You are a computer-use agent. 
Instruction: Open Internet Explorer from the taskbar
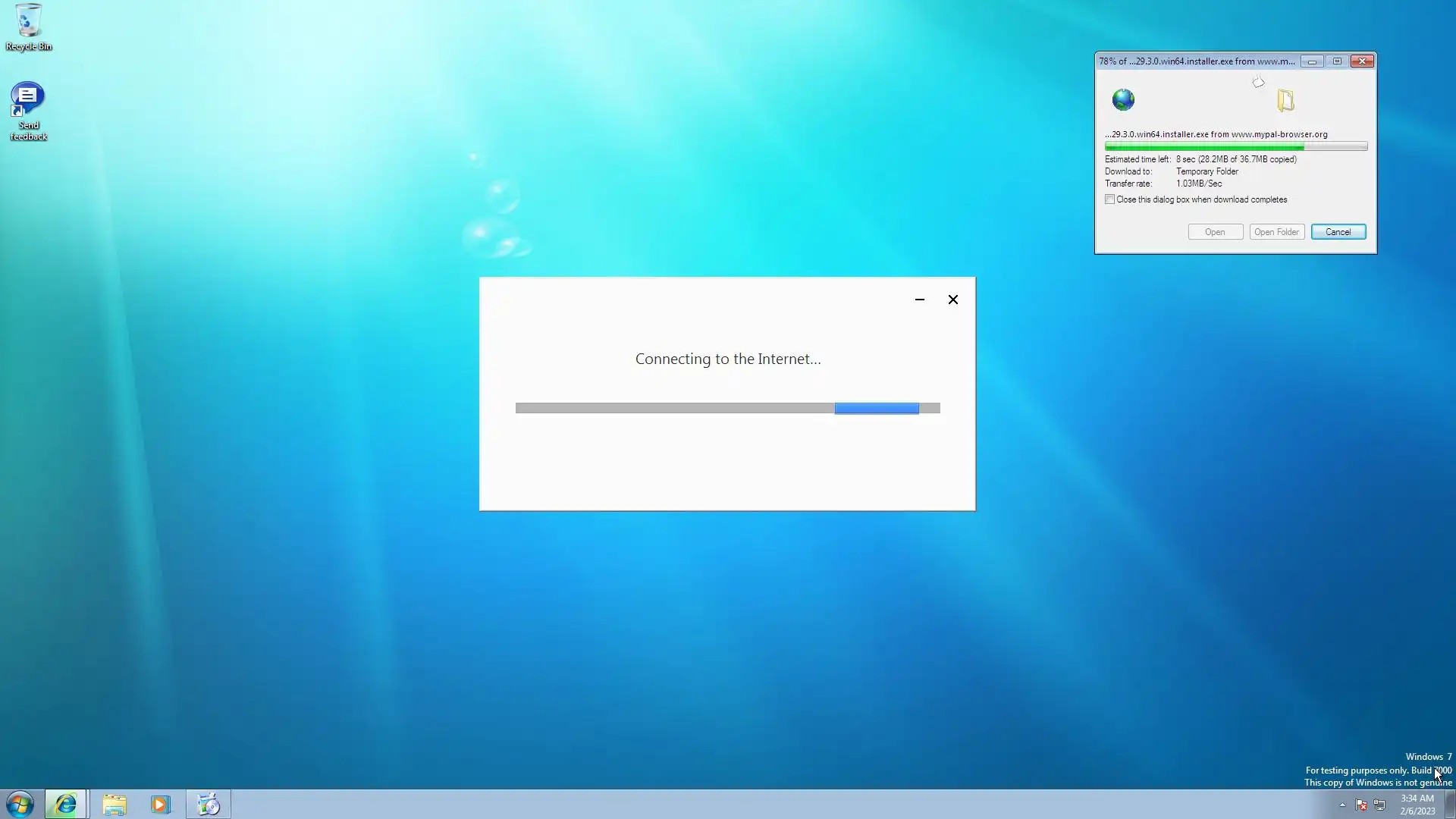pos(65,804)
